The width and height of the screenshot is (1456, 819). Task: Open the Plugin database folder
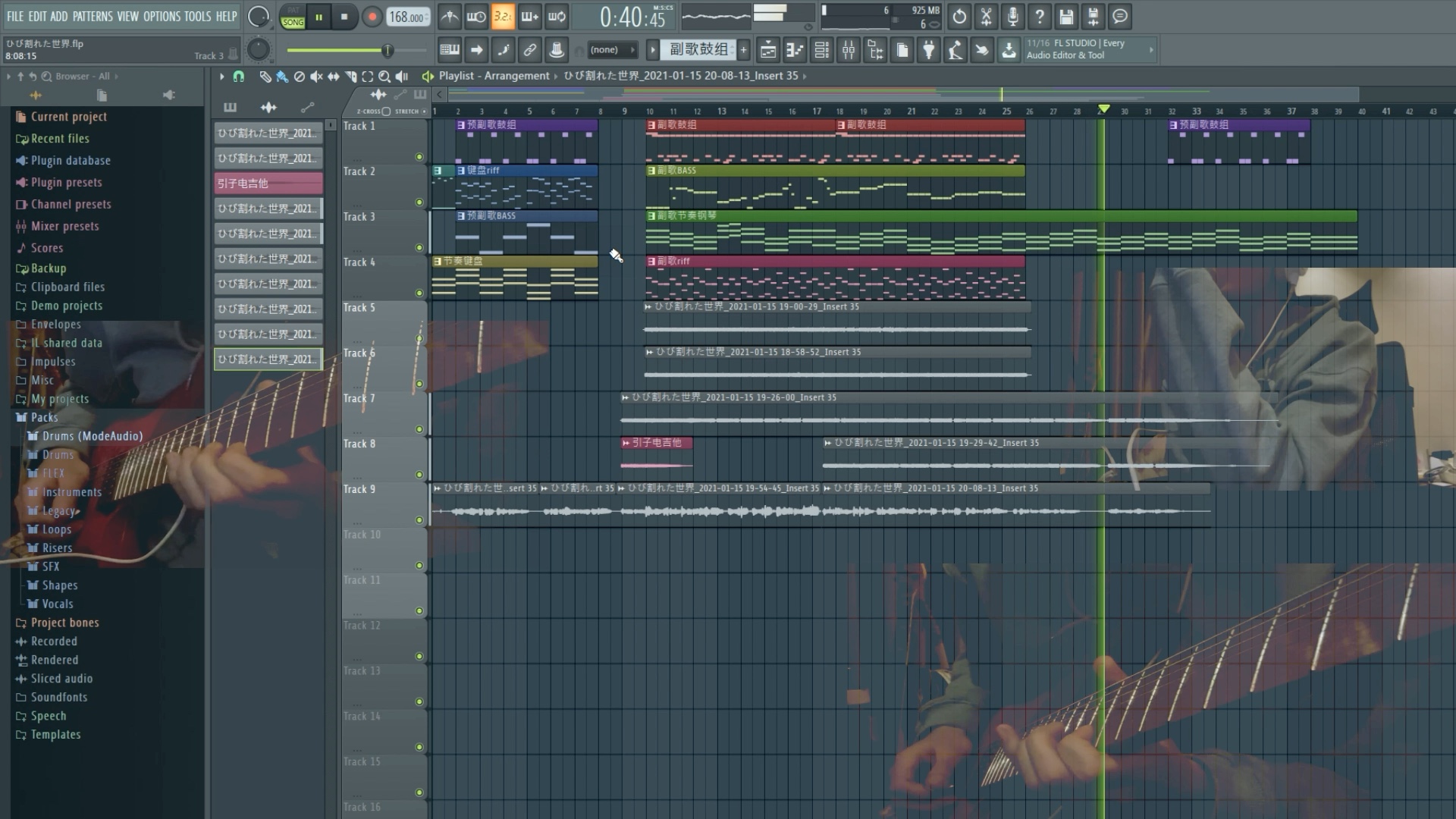coord(71,161)
